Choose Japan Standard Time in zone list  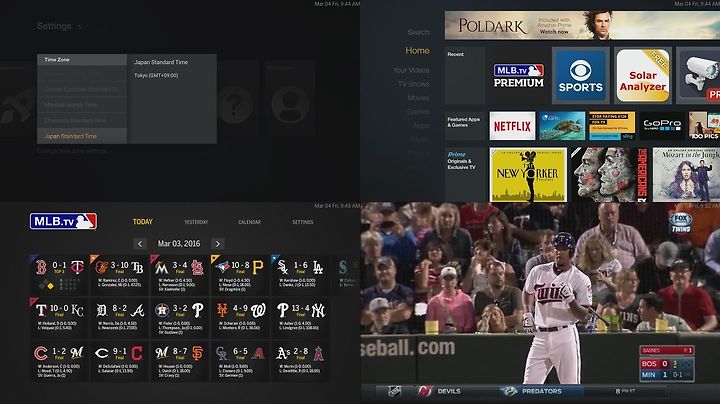coord(82,136)
